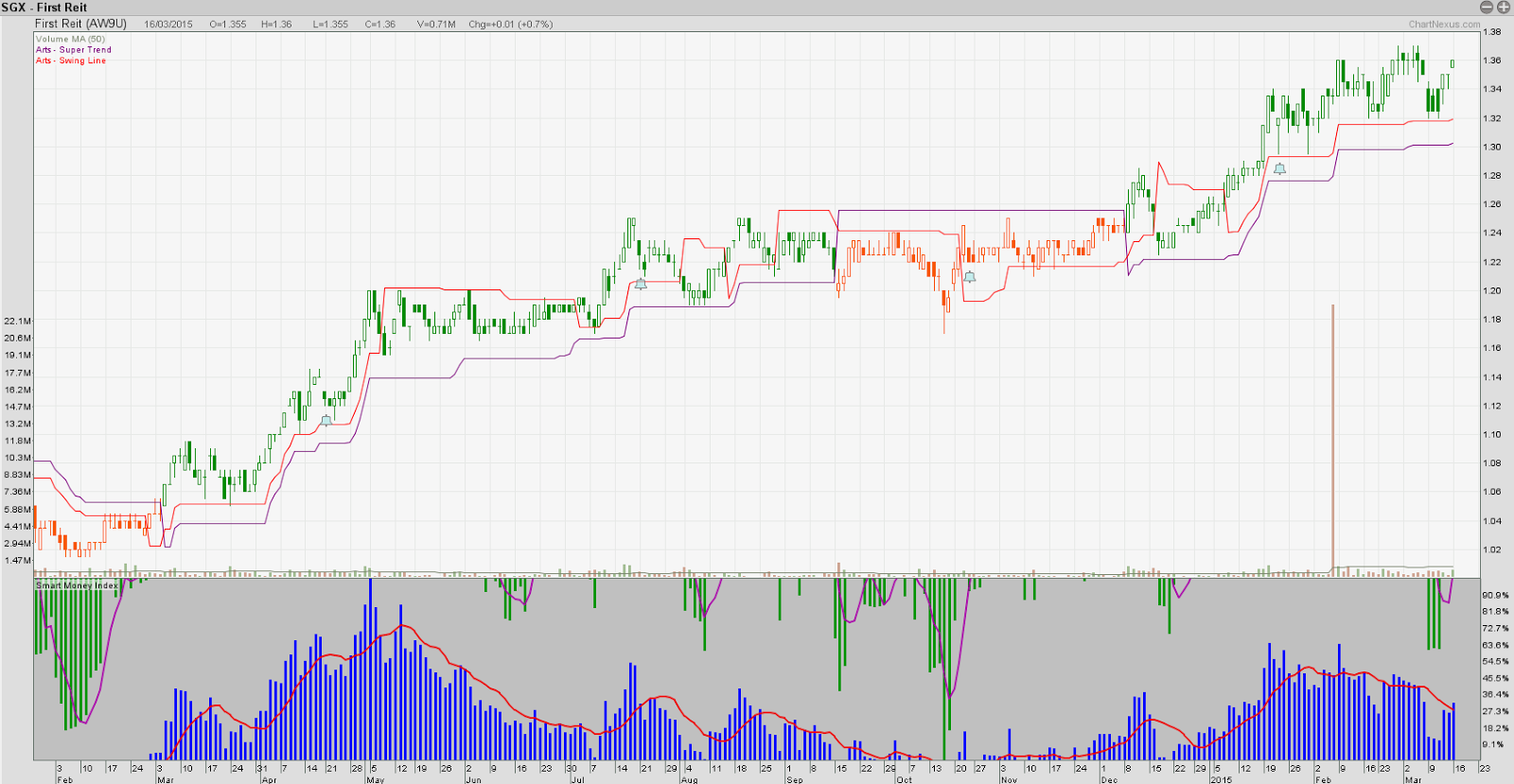
Task: Select the 'Arts - Swing Line' legend label
Action: pyautogui.click(x=71, y=61)
